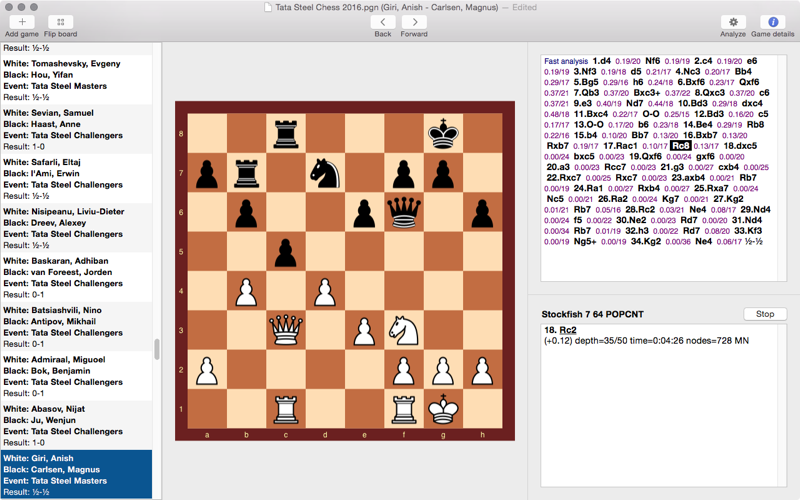
Task: Step forward one move with Forward arrow
Action: [414, 22]
